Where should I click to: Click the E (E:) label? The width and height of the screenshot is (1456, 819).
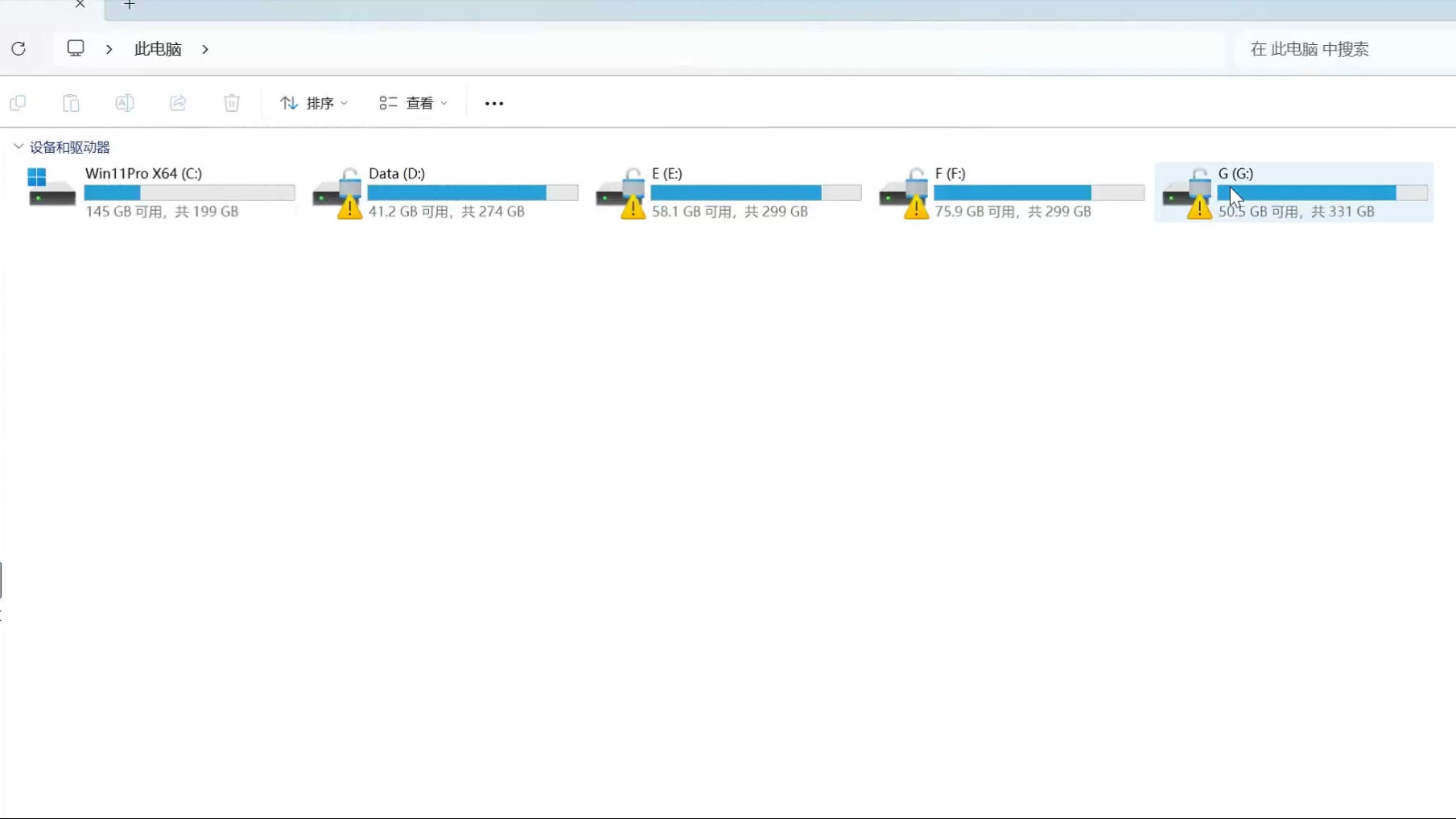[x=667, y=174]
